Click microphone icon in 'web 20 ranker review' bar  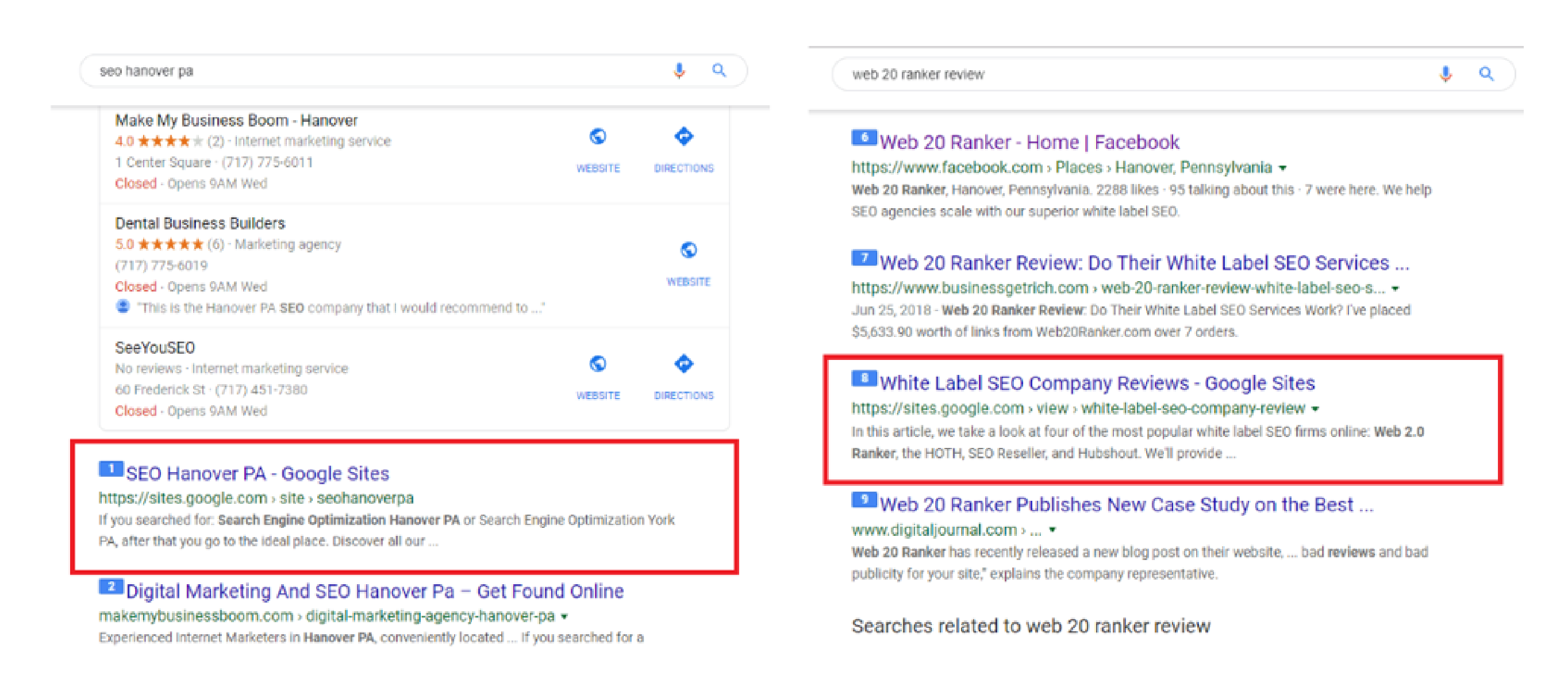[x=1446, y=74]
